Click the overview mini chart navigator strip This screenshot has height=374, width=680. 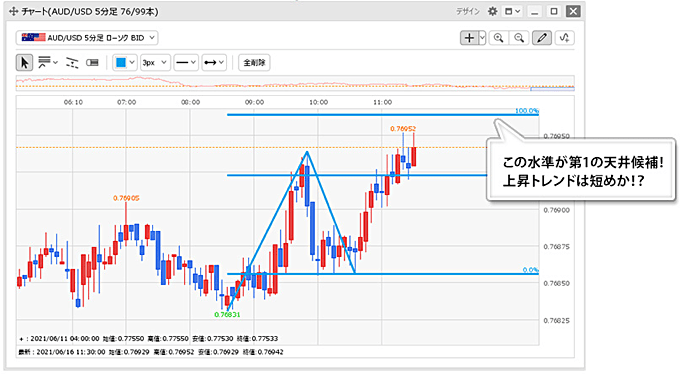tap(295, 83)
